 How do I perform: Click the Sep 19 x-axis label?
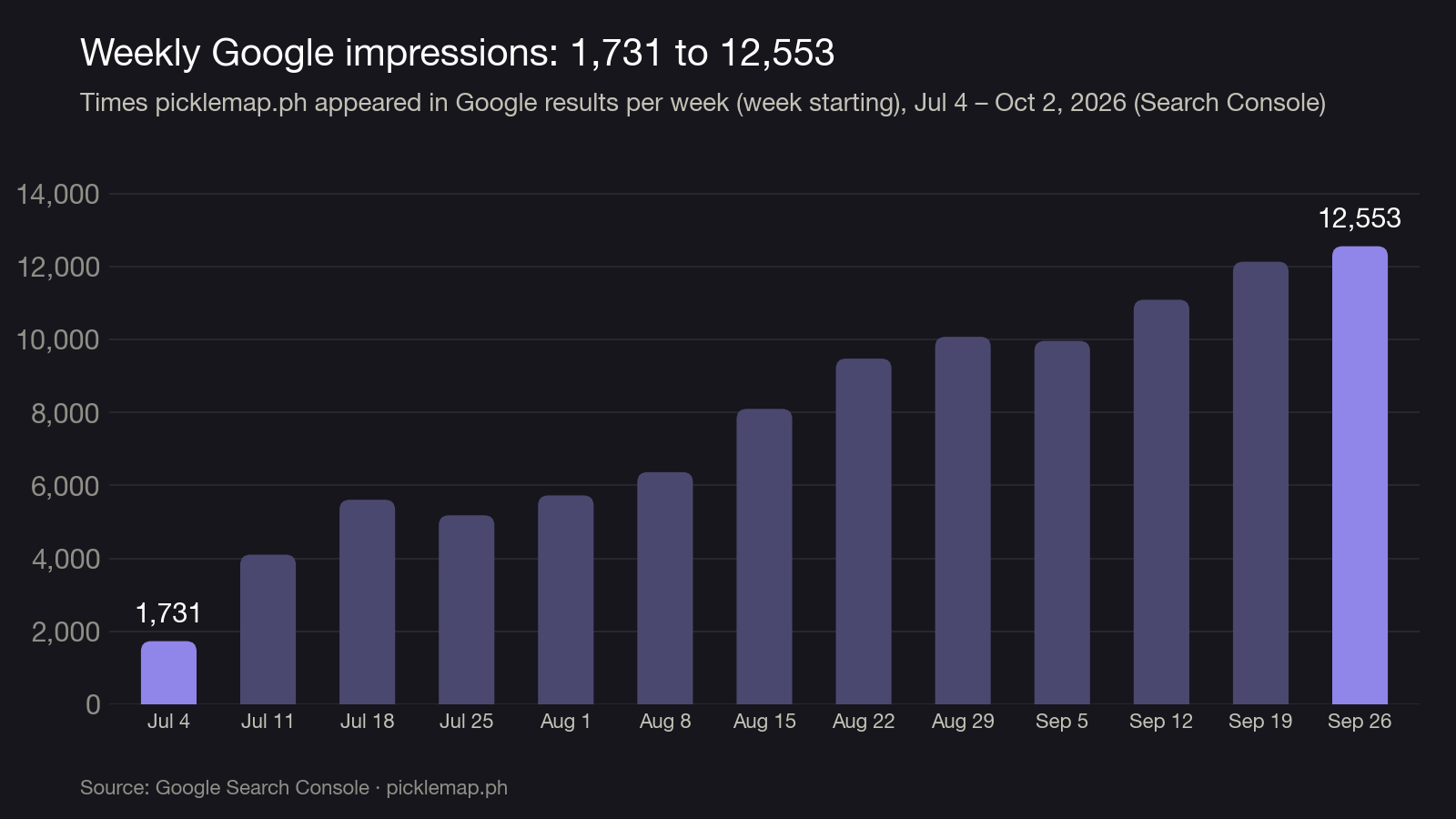[1260, 722]
